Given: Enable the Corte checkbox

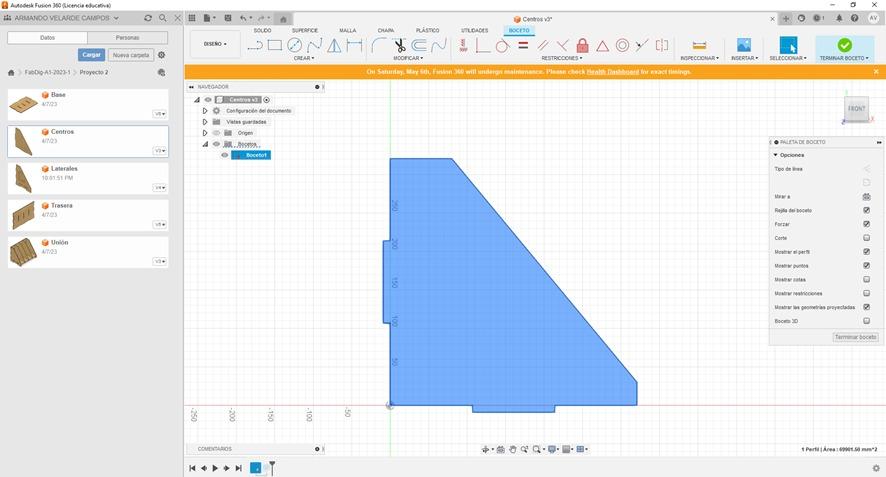Looking at the screenshot, I should pyautogui.click(x=866, y=238).
